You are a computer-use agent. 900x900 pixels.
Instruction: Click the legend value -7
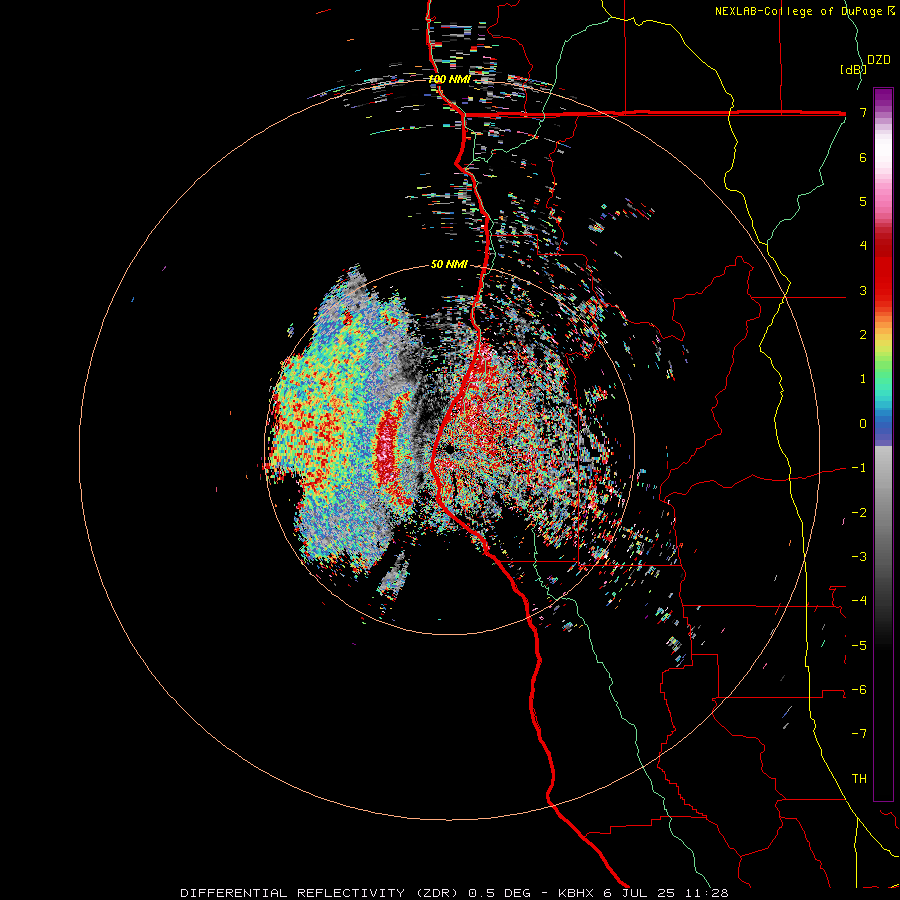859,734
